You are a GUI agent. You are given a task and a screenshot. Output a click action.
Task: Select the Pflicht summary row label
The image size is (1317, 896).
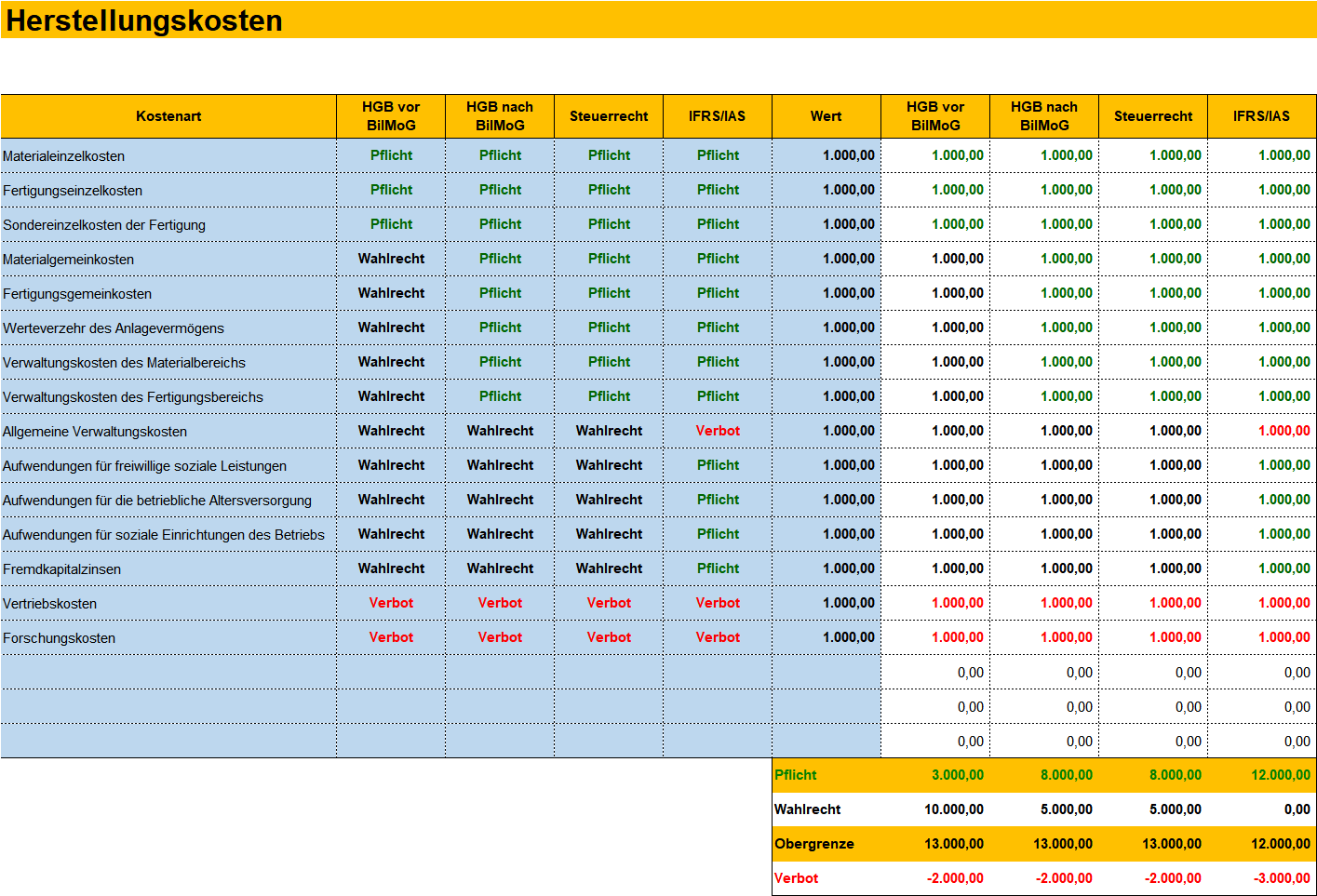pyautogui.click(x=795, y=775)
